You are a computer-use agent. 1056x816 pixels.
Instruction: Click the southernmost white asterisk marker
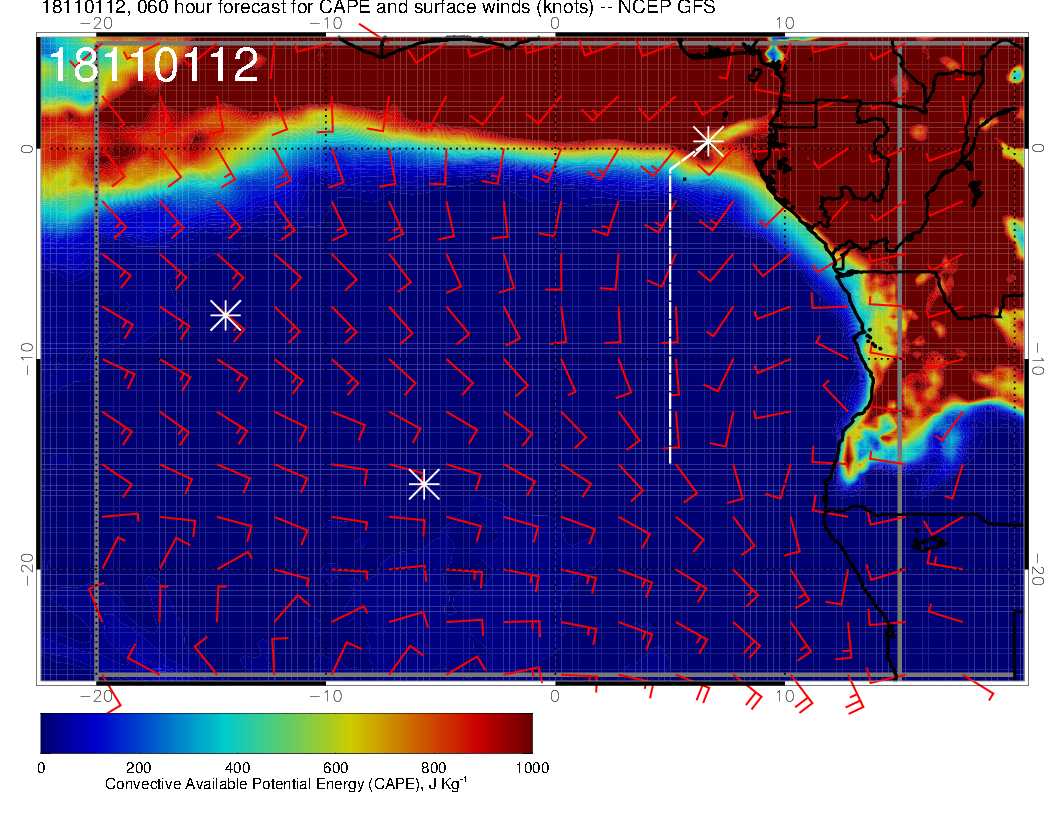click(x=424, y=484)
